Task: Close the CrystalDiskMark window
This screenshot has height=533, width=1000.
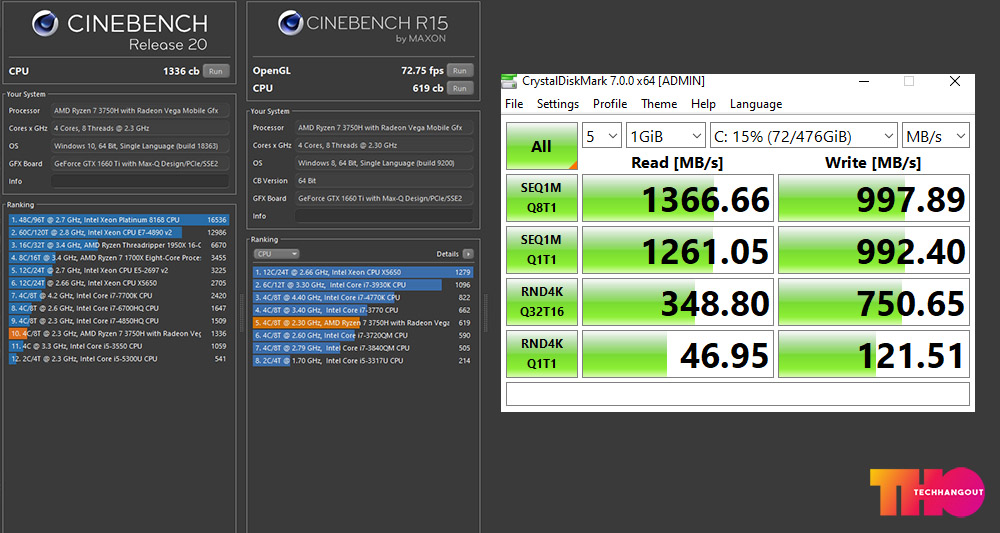Action: pyautogui.click(x=955, y=82)
